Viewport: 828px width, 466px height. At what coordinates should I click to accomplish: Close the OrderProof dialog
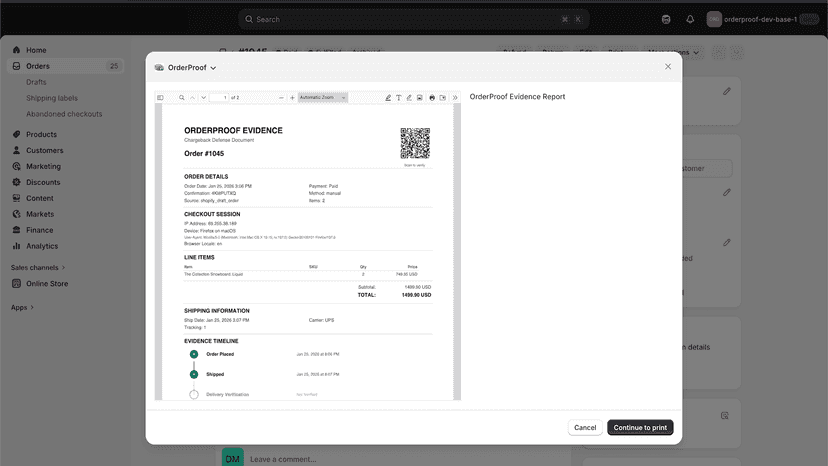coord(668,67)
